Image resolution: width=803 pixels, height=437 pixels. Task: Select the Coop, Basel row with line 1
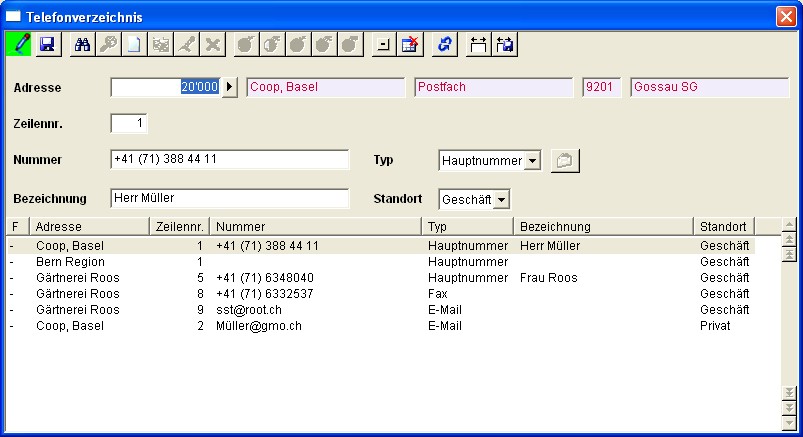coord(381,246)
